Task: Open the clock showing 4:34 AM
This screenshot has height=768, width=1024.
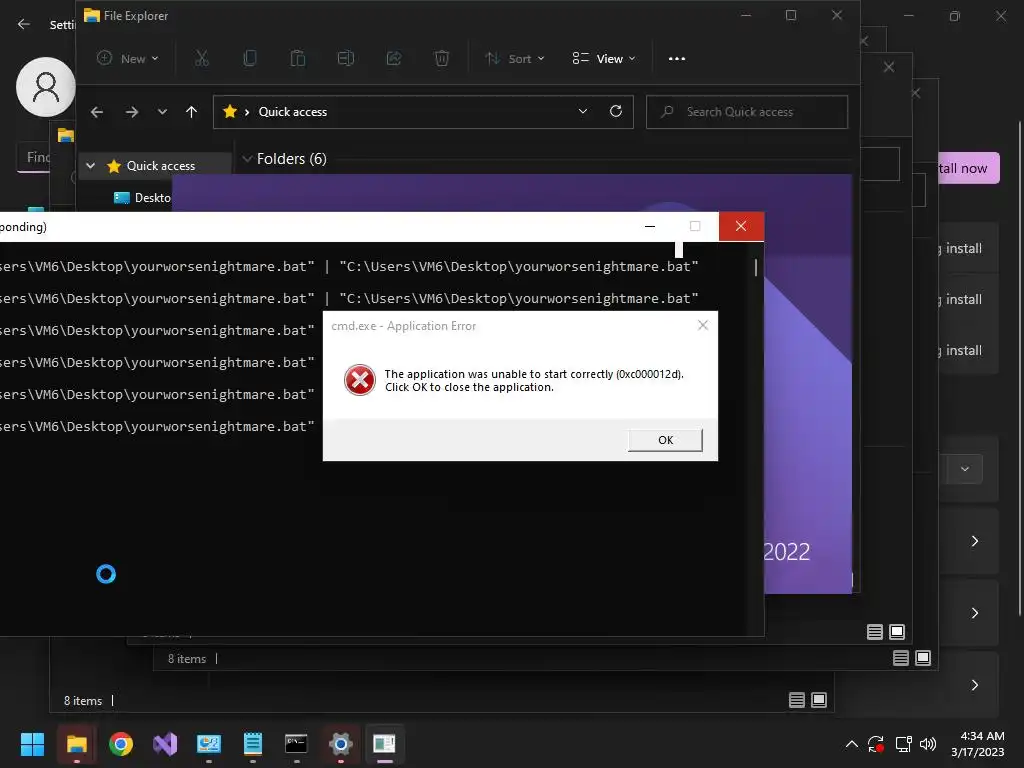Action: [x=978, y=744]
